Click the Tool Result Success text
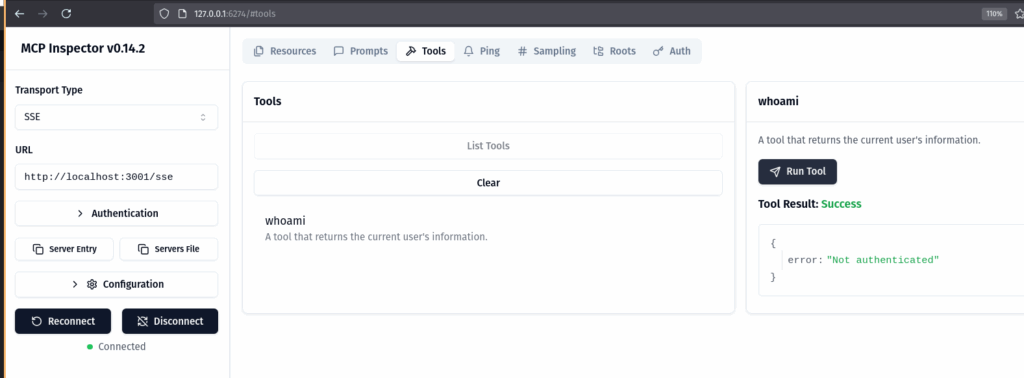Screen dimensions: 1024x378 (x=810, y=204)
